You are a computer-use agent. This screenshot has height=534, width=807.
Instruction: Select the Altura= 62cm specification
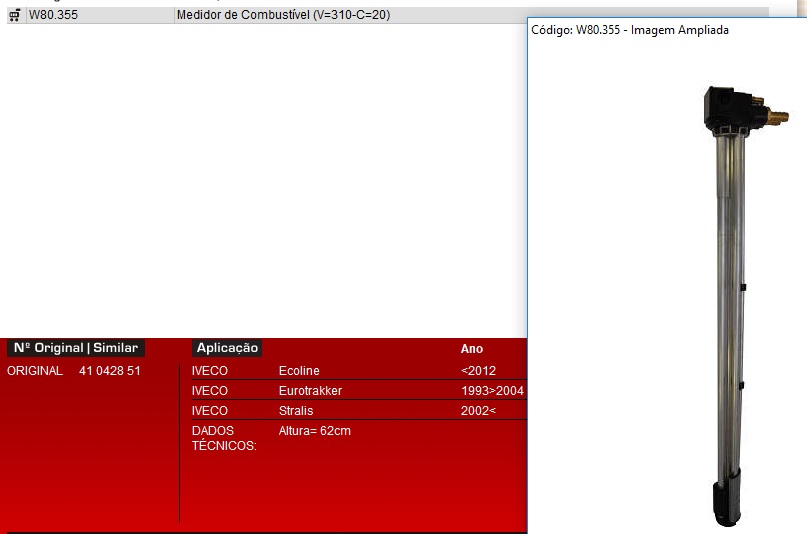coord(315,431)
